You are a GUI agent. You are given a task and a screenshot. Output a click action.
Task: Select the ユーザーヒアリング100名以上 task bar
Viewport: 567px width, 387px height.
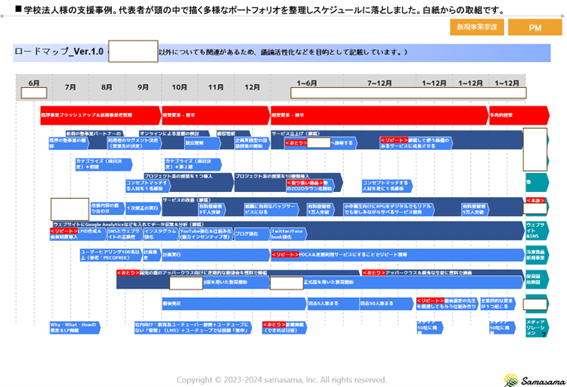click(111, 255)
